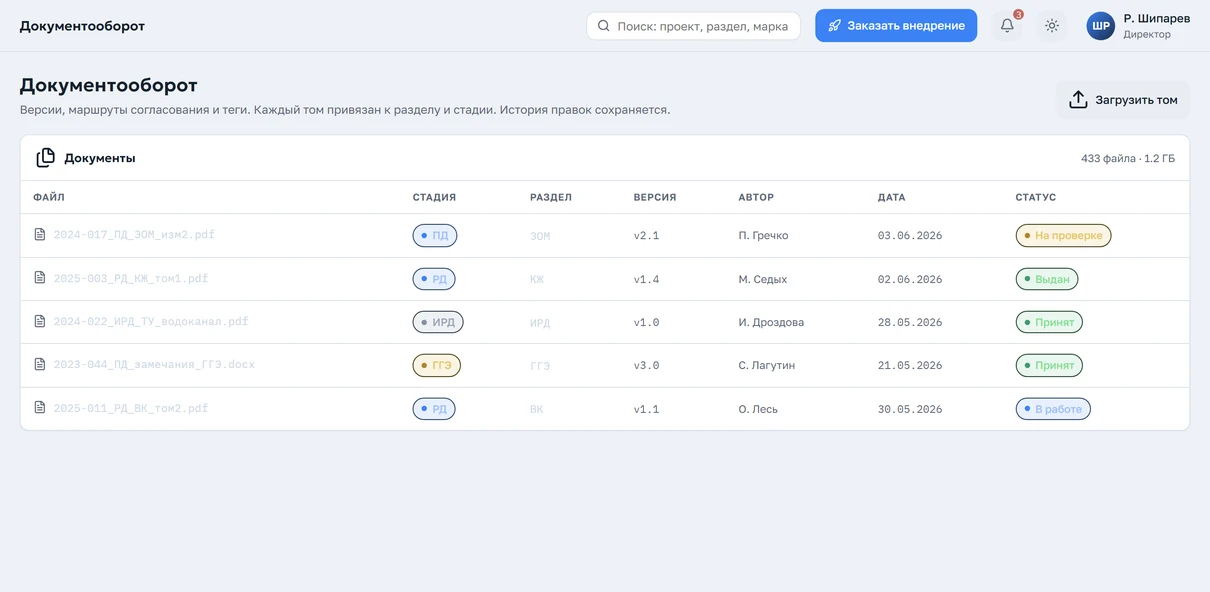The image size is (1210, 592).
Task: Click the Принят status for И. Дроздова
Action: point(1049,322)
